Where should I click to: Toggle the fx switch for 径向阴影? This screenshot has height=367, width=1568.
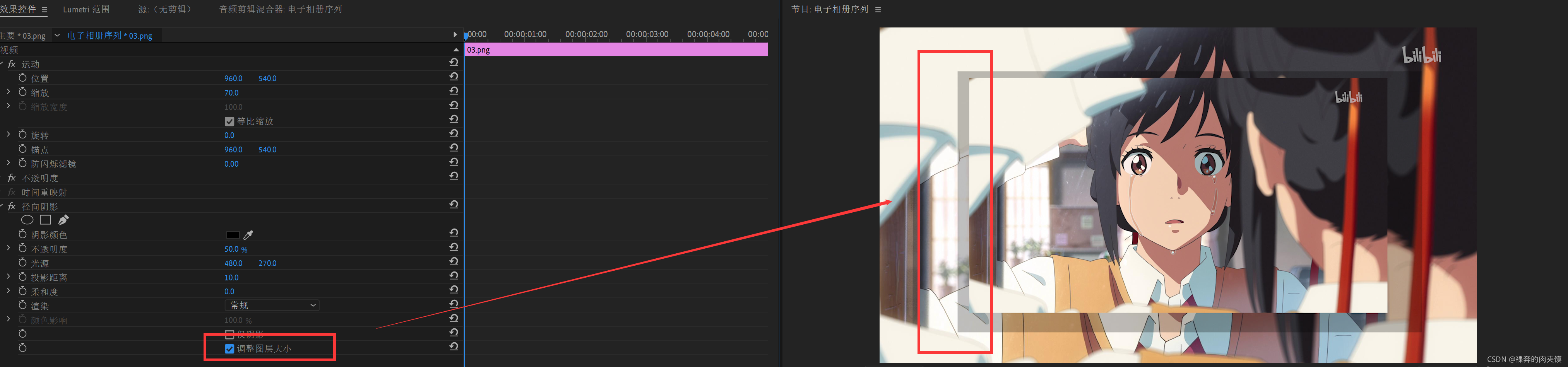tap(12, 207)
